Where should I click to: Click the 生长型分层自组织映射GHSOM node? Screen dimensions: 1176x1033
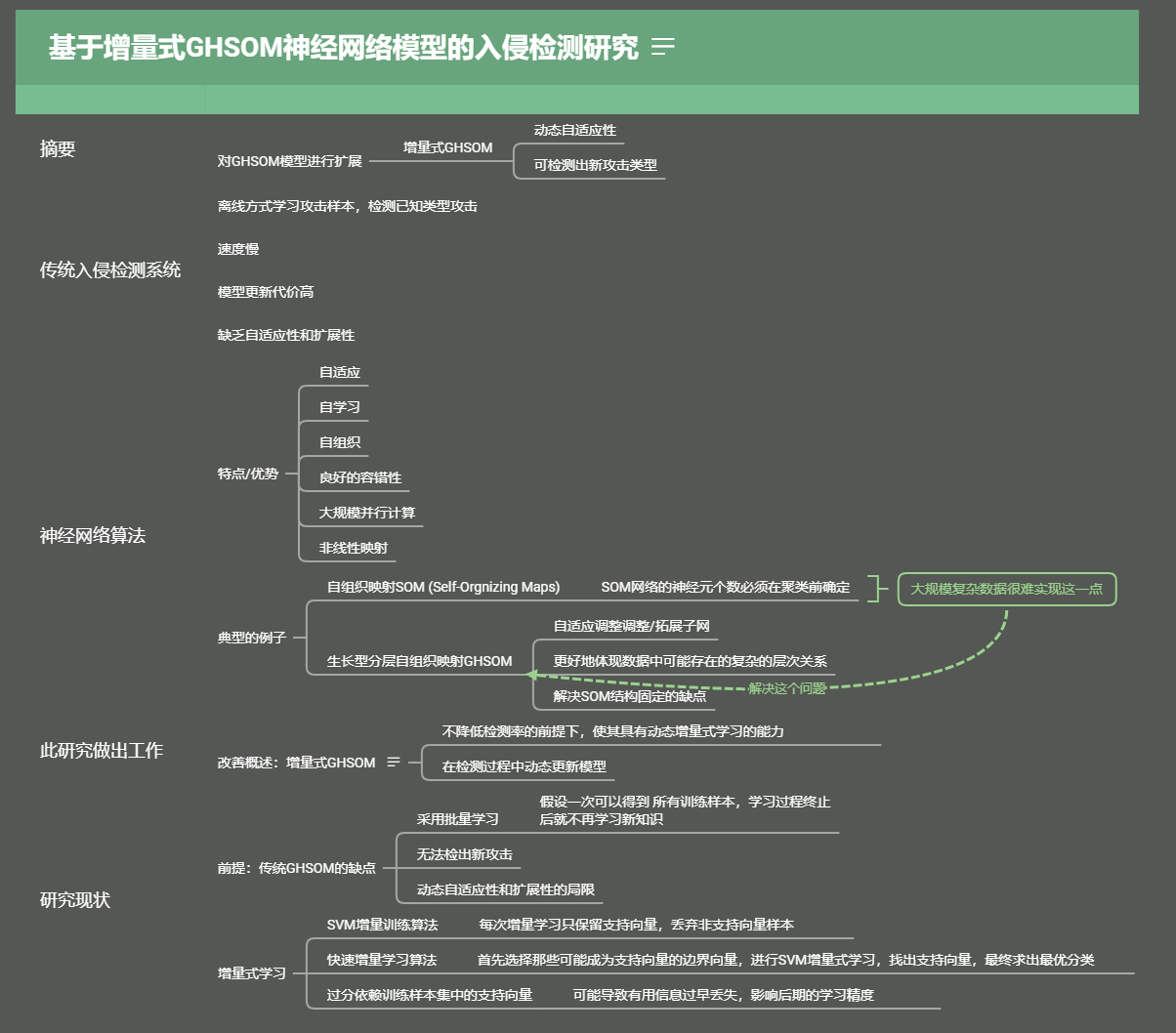tap(419, 661)
